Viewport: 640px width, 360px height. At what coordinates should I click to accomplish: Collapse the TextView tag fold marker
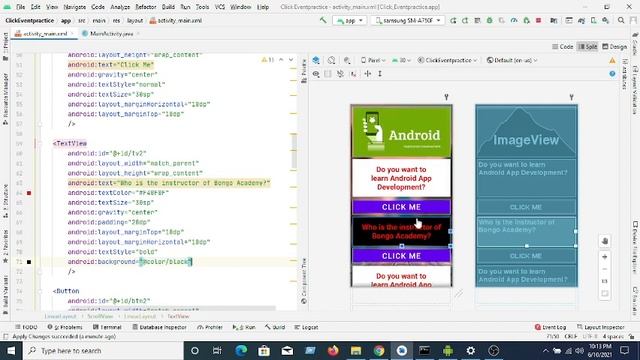pos(40,143)
